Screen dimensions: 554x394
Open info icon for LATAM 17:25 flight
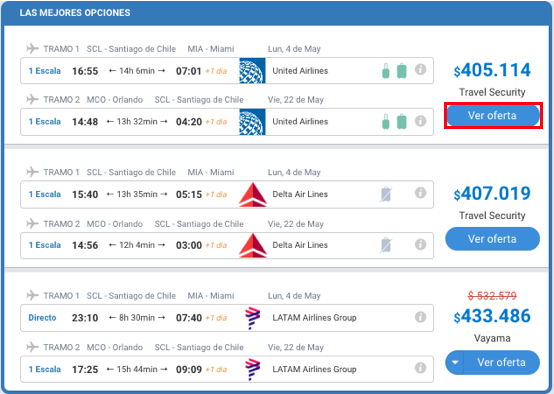pos(420,368)
